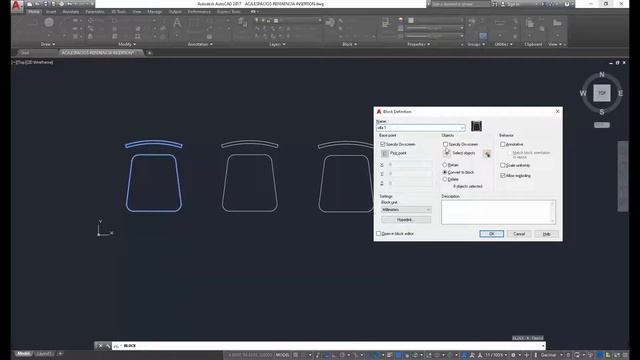Viewport: 640px width, 360px height.
Task: Click the title bar search field
Action: point(460,4)
